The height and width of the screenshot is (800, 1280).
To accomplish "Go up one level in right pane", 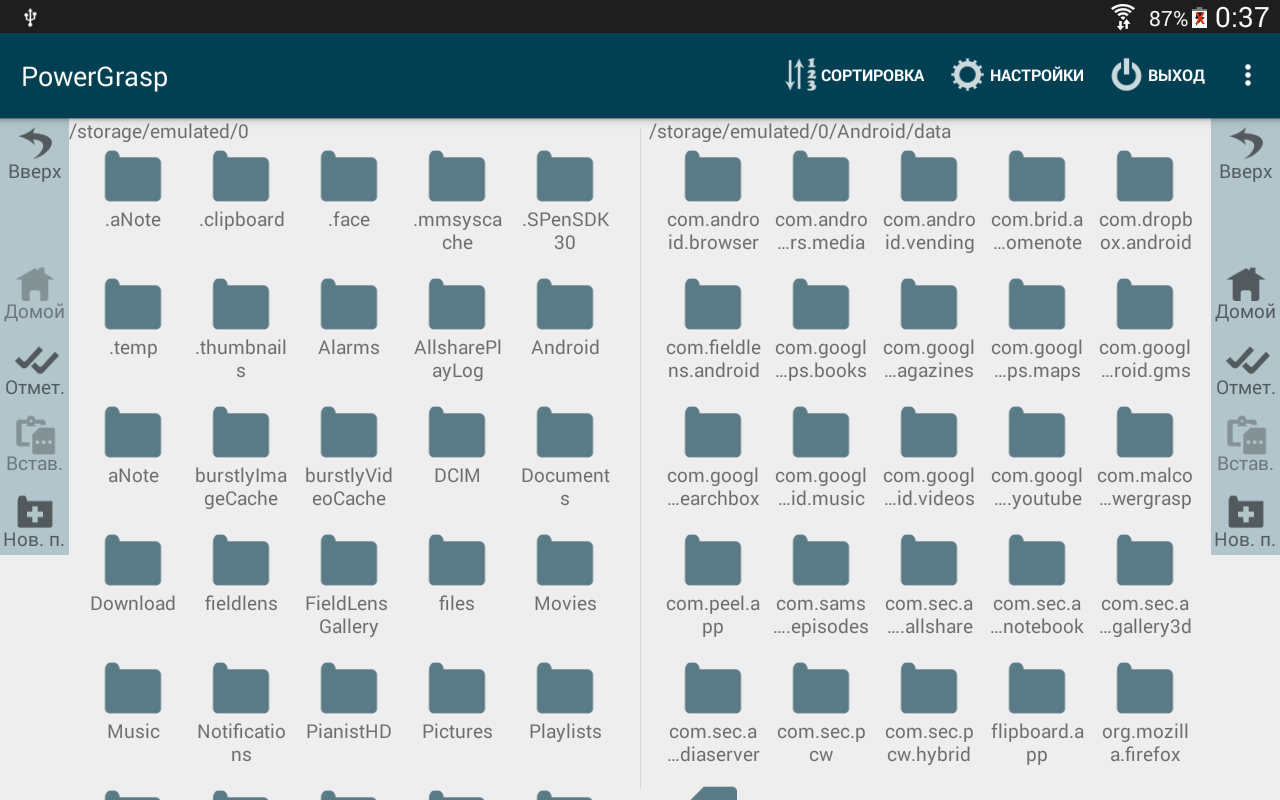I will coord(1245,153).
